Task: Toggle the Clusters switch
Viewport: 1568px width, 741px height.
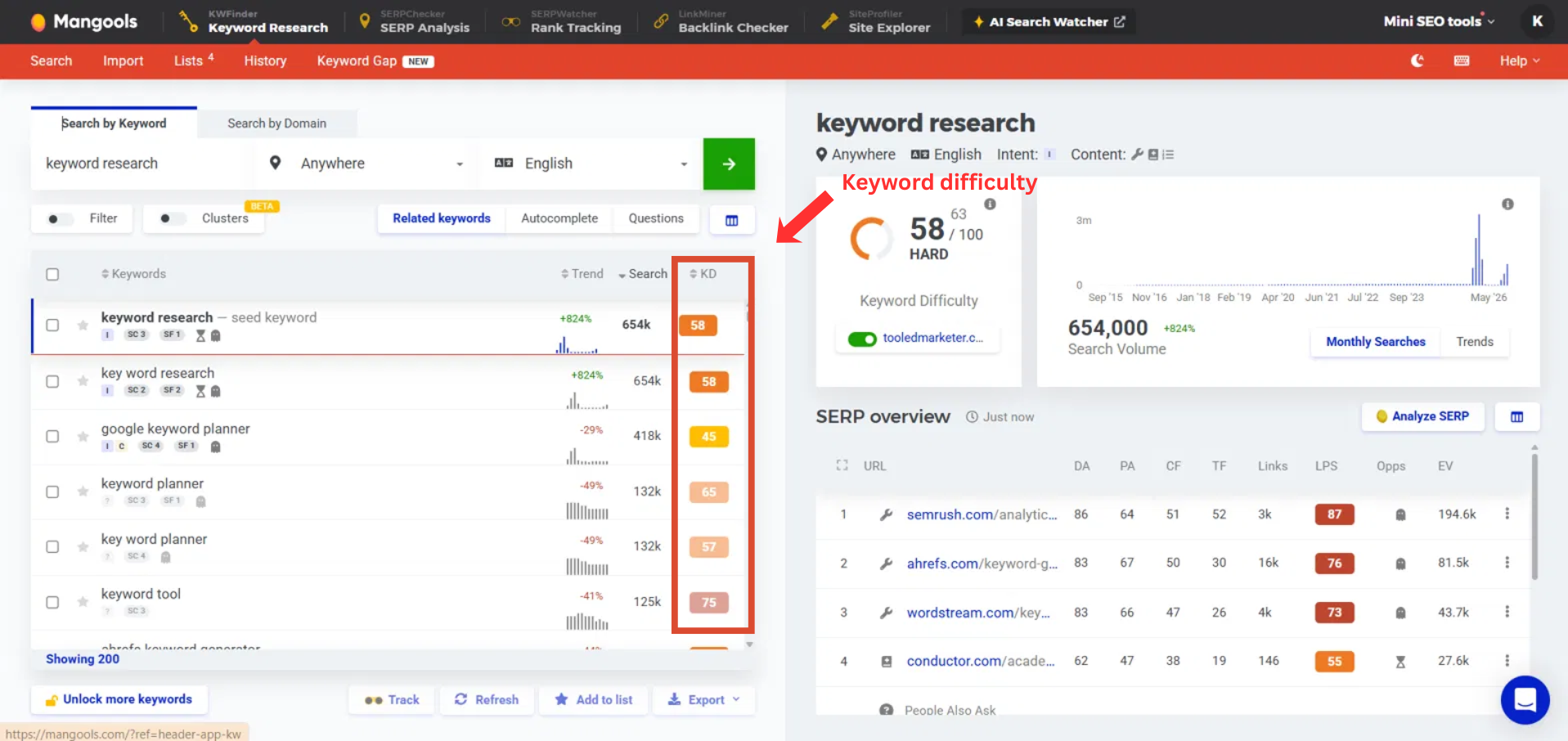Action: (172, 218)
